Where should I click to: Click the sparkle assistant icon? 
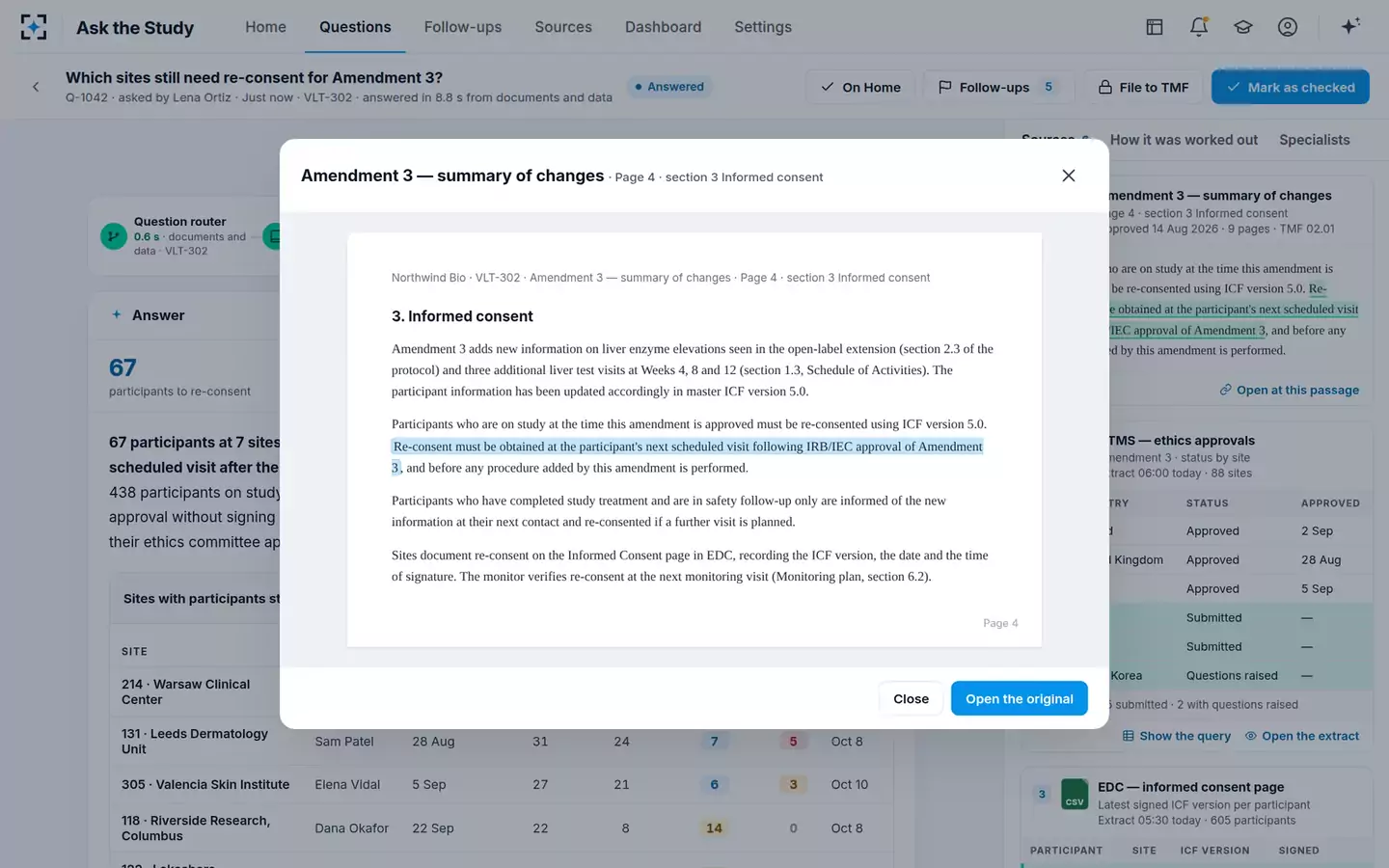(1350, 26)
